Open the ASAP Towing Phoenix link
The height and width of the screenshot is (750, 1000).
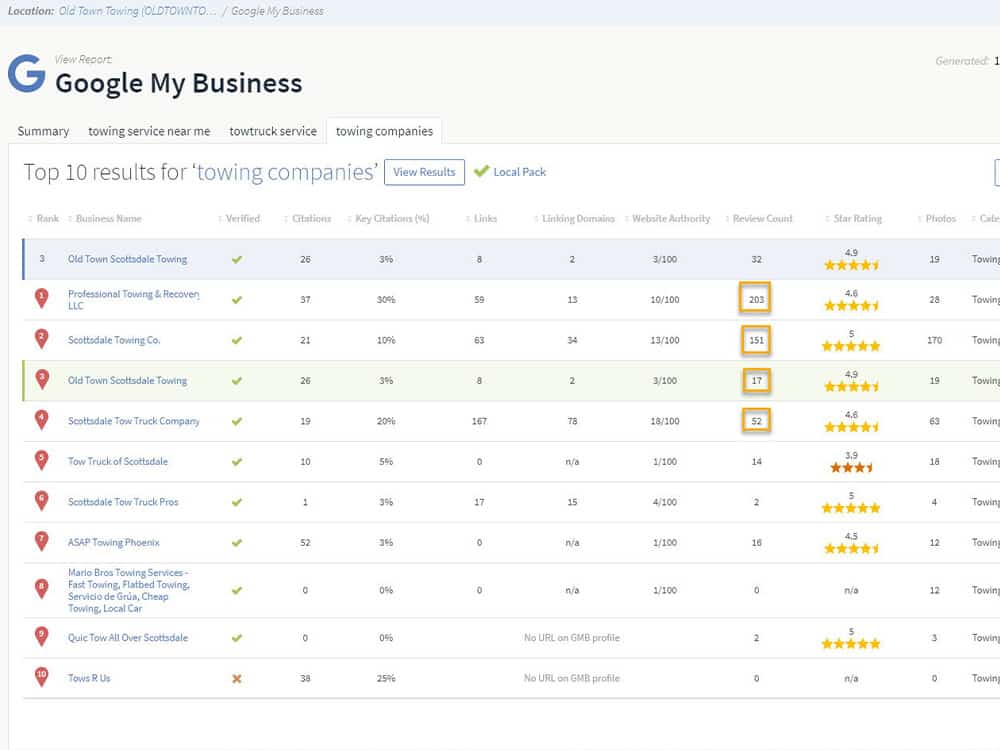point(114,543)
